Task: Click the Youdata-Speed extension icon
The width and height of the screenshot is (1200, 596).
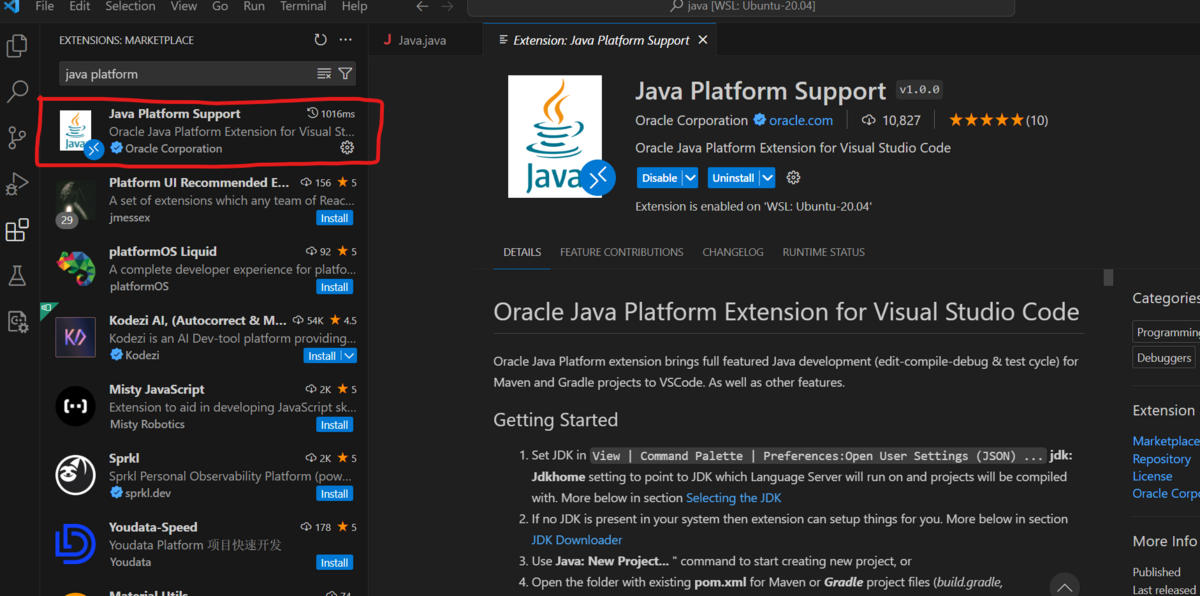Action: [x=75, y=545]
